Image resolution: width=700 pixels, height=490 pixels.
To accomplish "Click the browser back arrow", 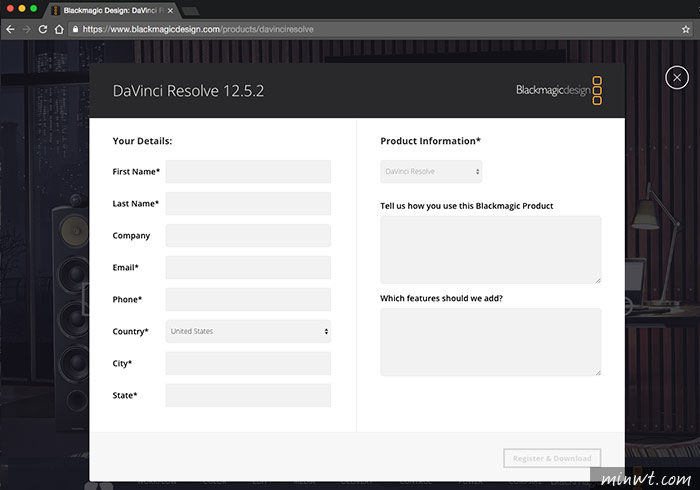I will pos(10,29).
